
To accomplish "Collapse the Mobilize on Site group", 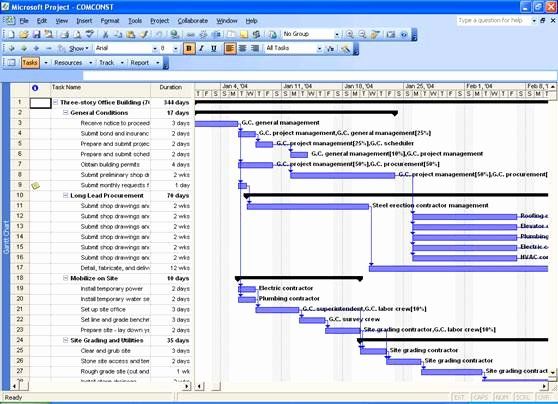I will (65, 278).
